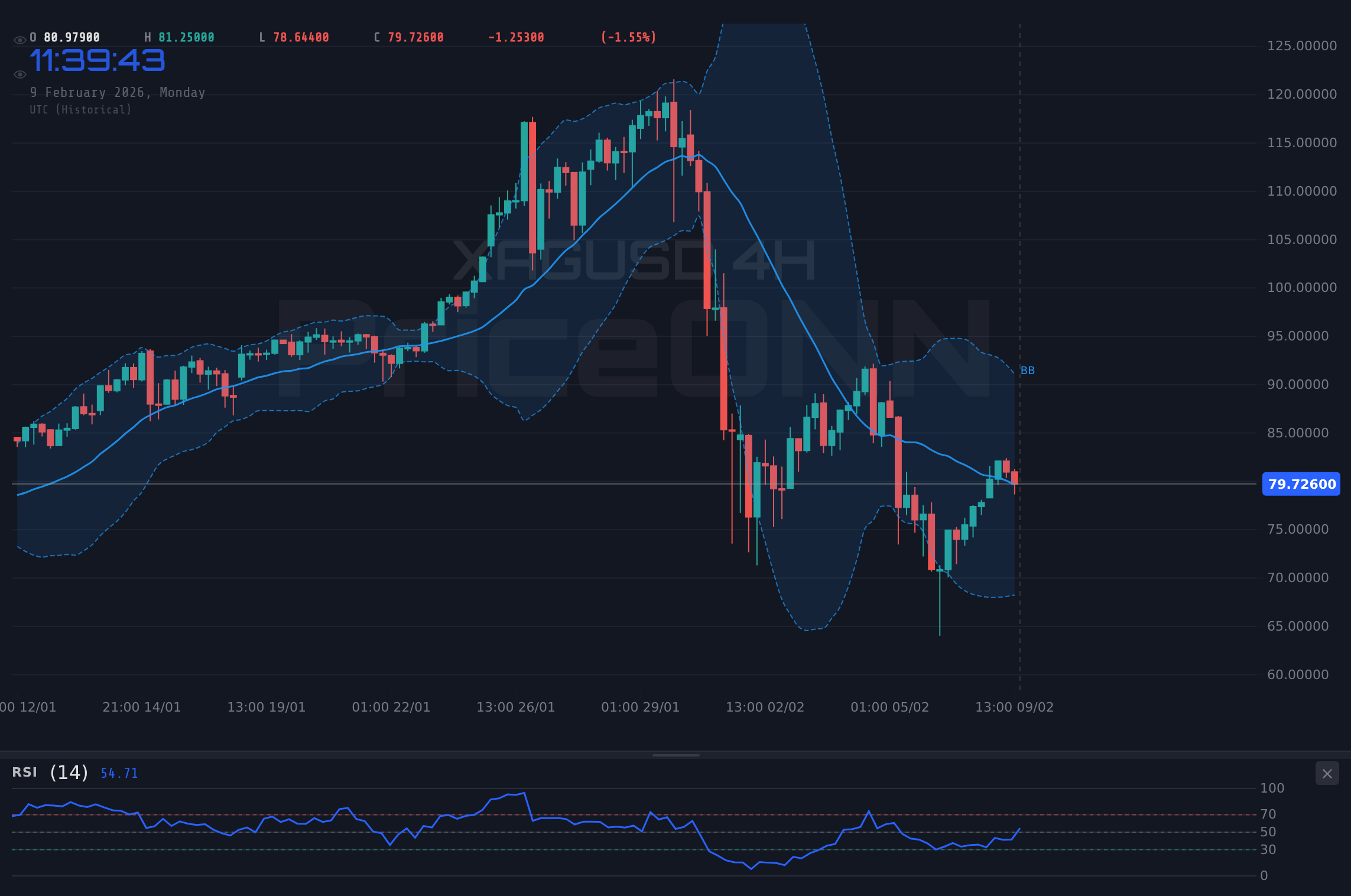
Task: Click the 120.00000 price axis label
Action: pyautogui.click(x=1302, y=95)
